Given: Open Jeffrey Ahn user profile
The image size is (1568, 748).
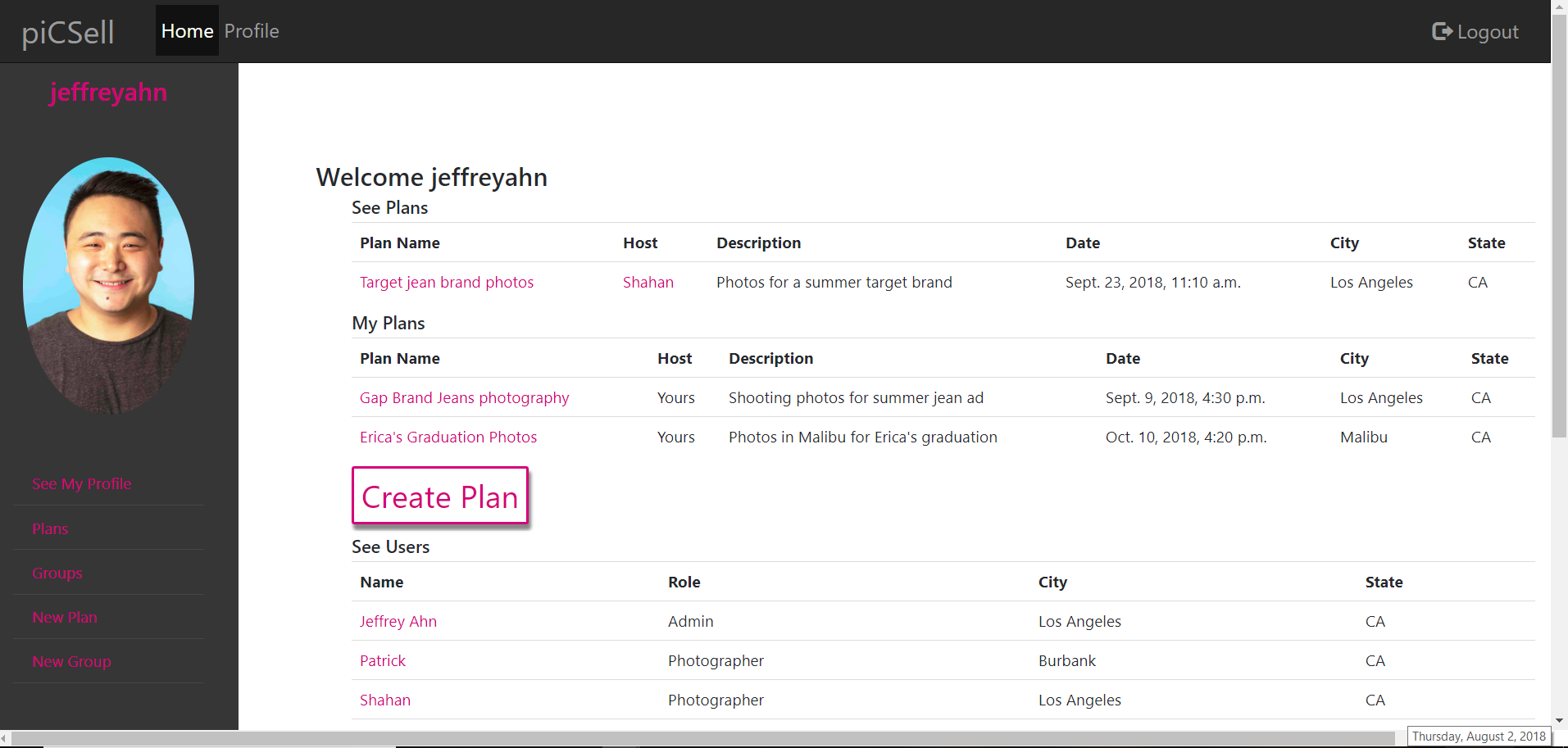Looking at the screenshot, I should pos(398,621).
